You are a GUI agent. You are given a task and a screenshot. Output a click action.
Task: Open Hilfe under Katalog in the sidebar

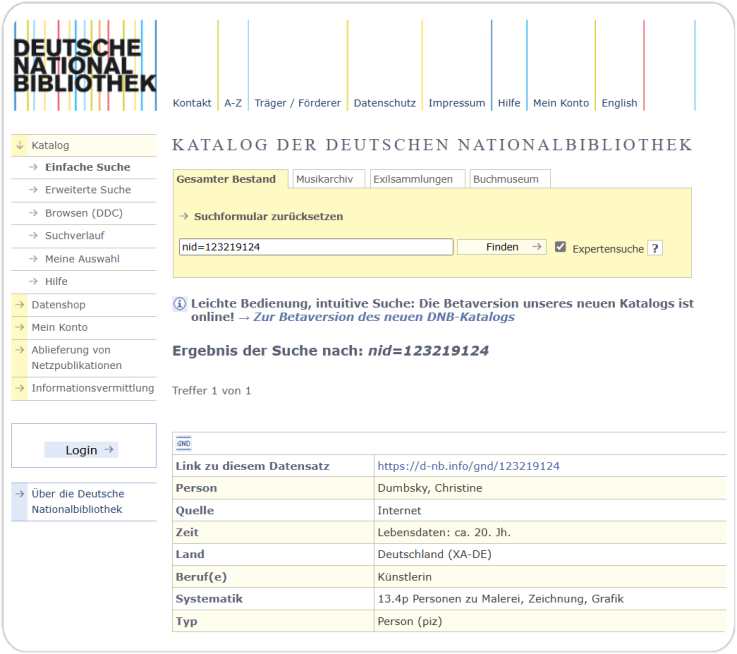[x=56, y=282]
